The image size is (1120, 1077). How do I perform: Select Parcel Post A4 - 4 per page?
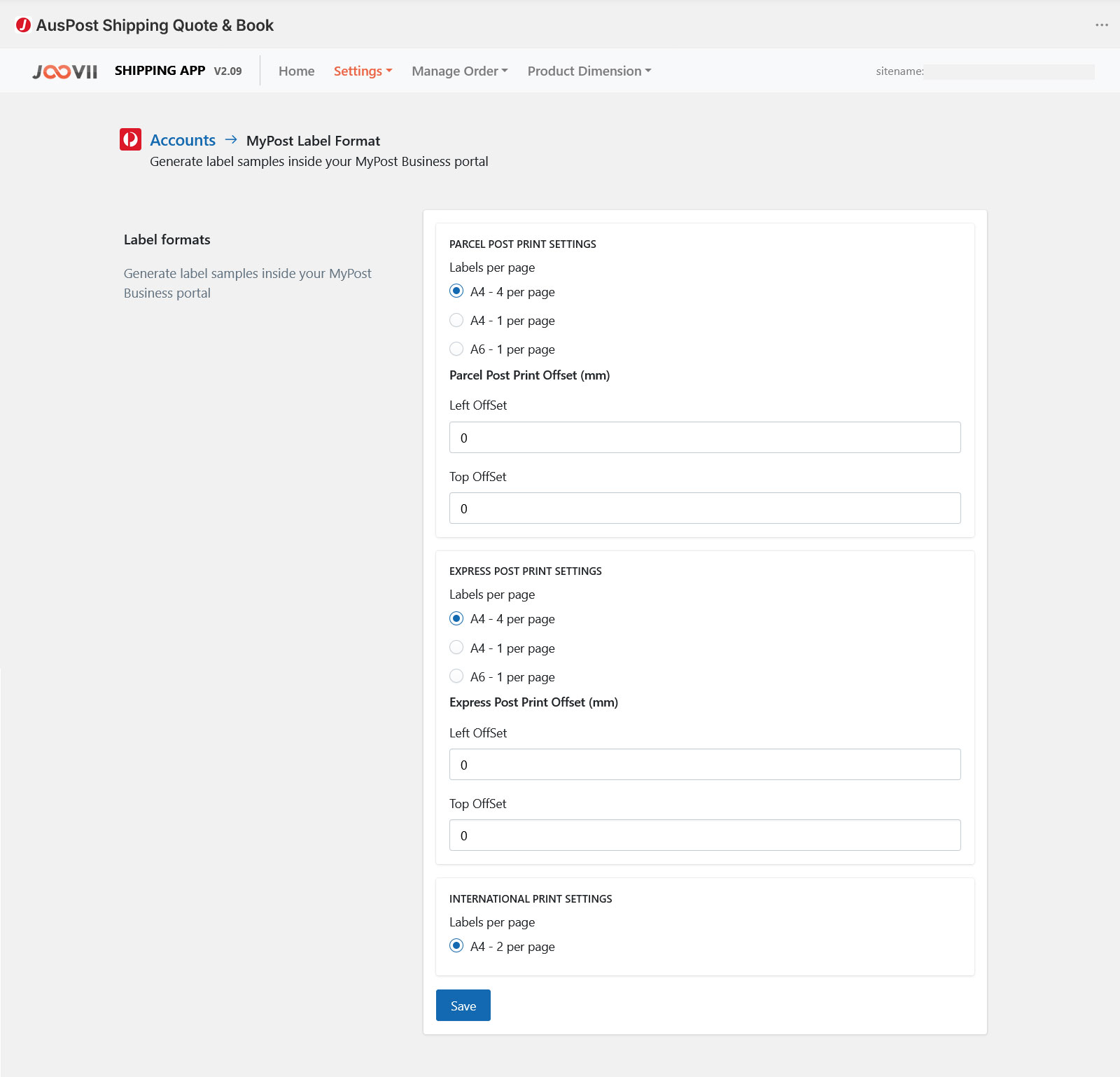(456, 291)
